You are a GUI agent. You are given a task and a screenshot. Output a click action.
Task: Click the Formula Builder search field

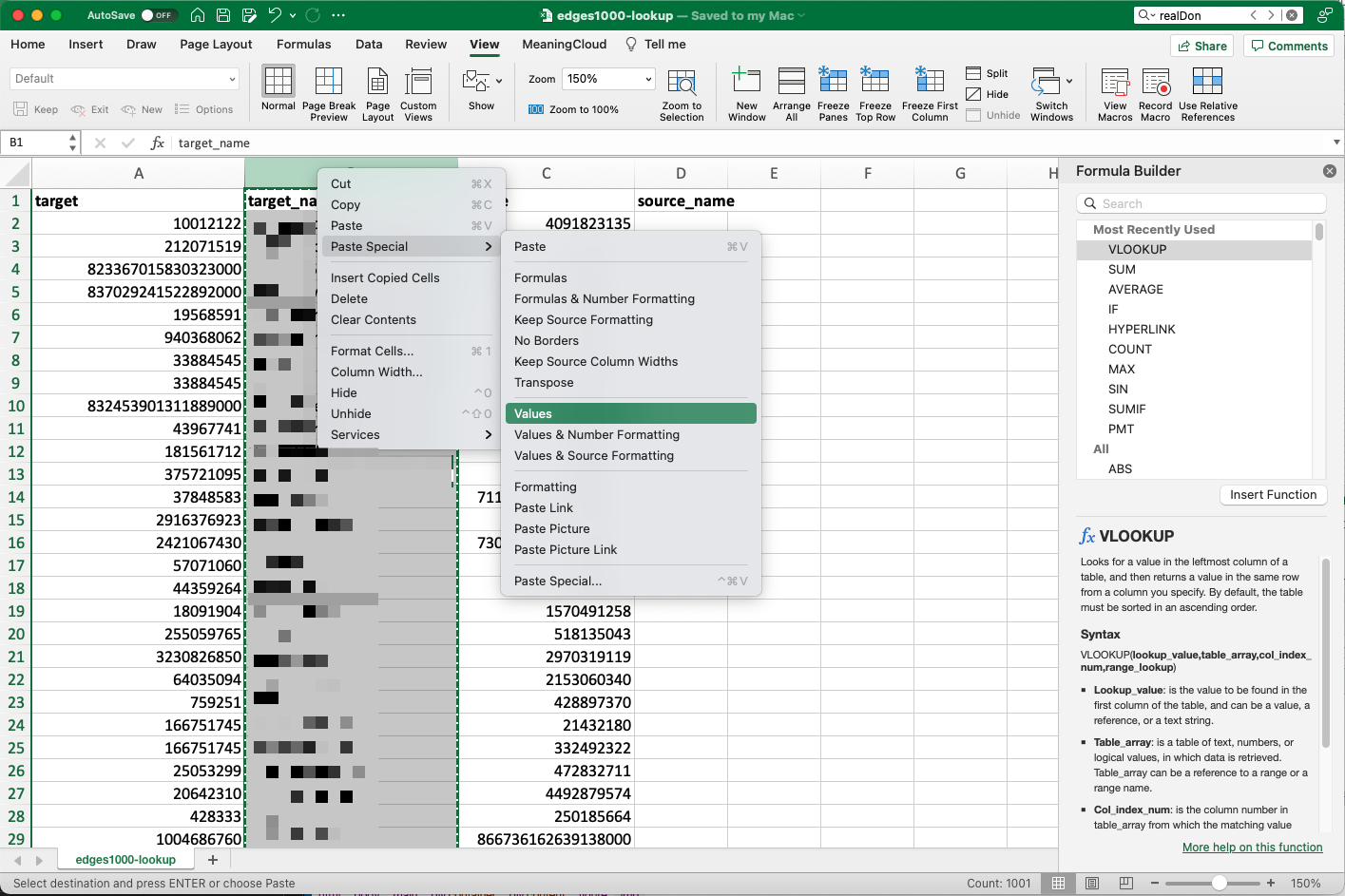click(1201, 203)
